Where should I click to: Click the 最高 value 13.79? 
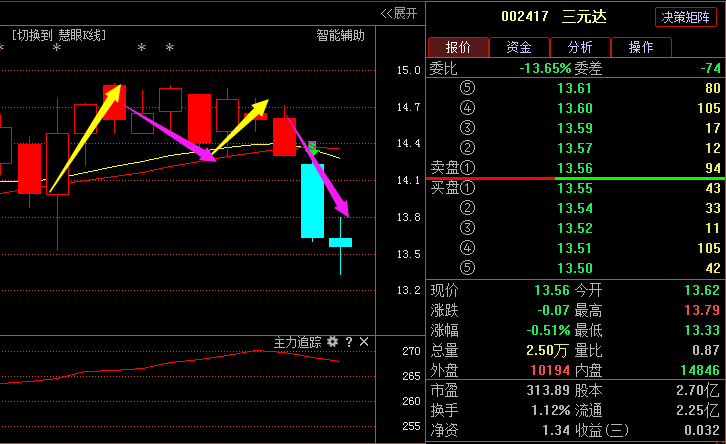point(702,310)
